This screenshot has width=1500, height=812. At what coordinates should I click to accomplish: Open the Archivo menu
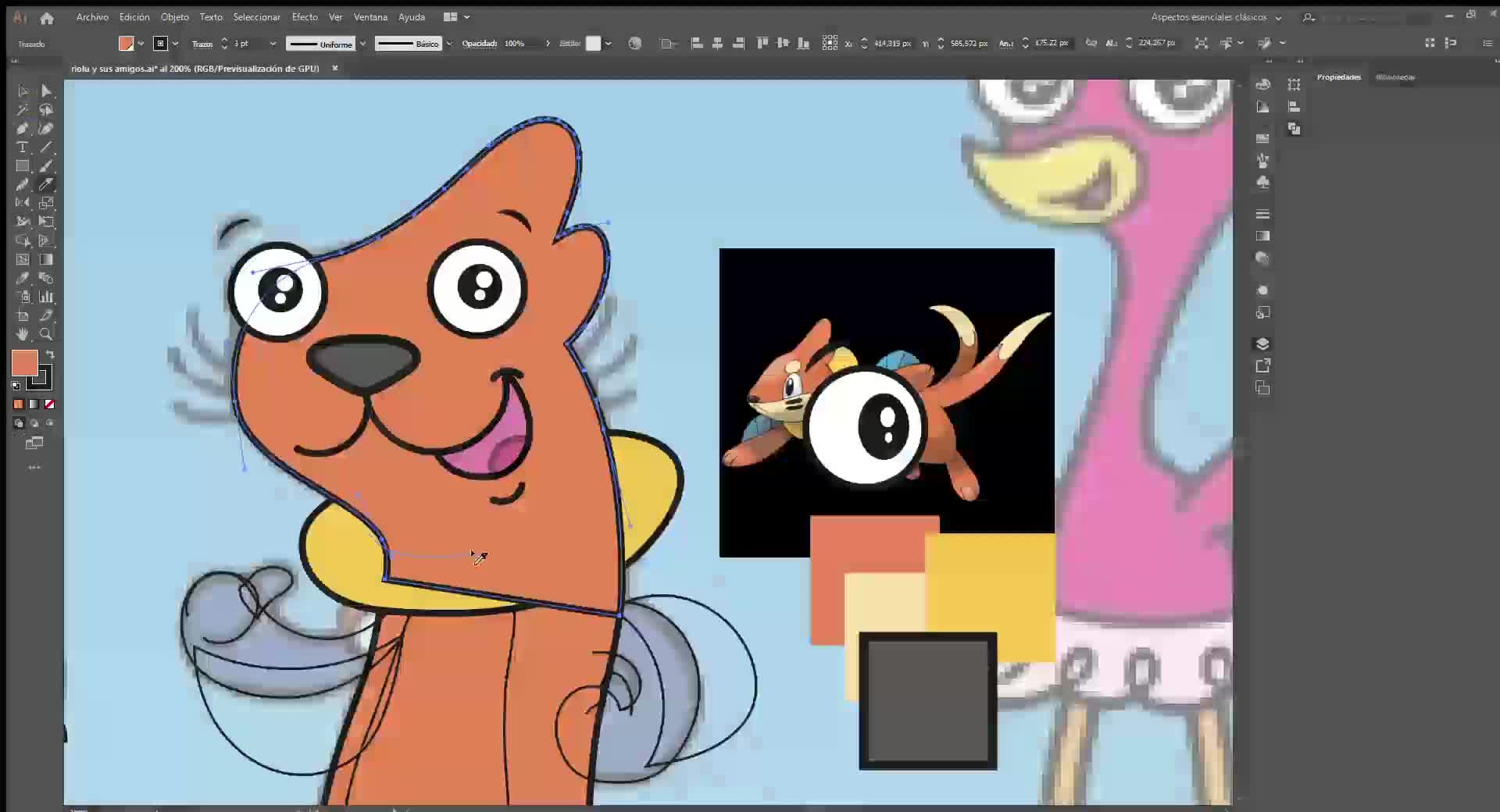pos(92,17)
